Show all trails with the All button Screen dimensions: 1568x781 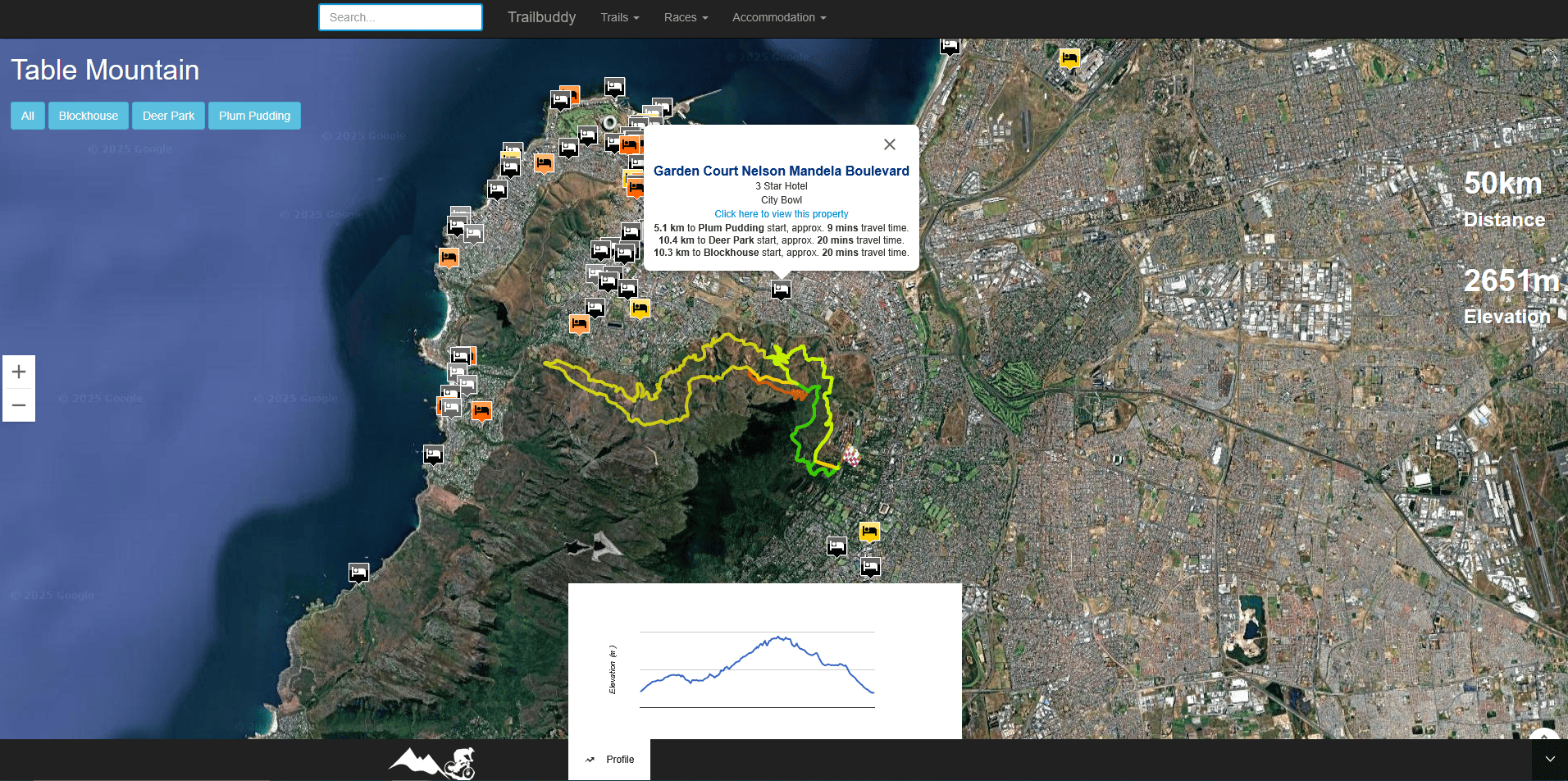[x=28, y=116]
